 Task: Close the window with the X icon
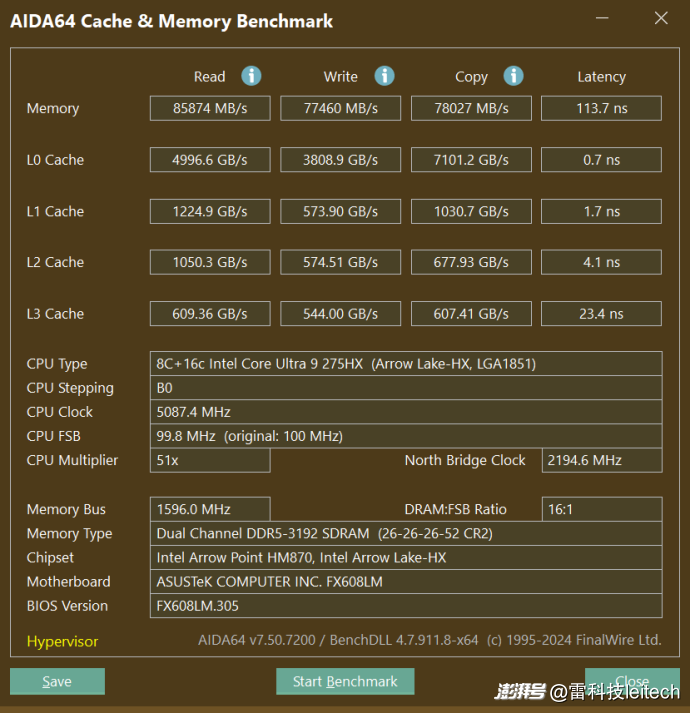[x=661, y=18]
